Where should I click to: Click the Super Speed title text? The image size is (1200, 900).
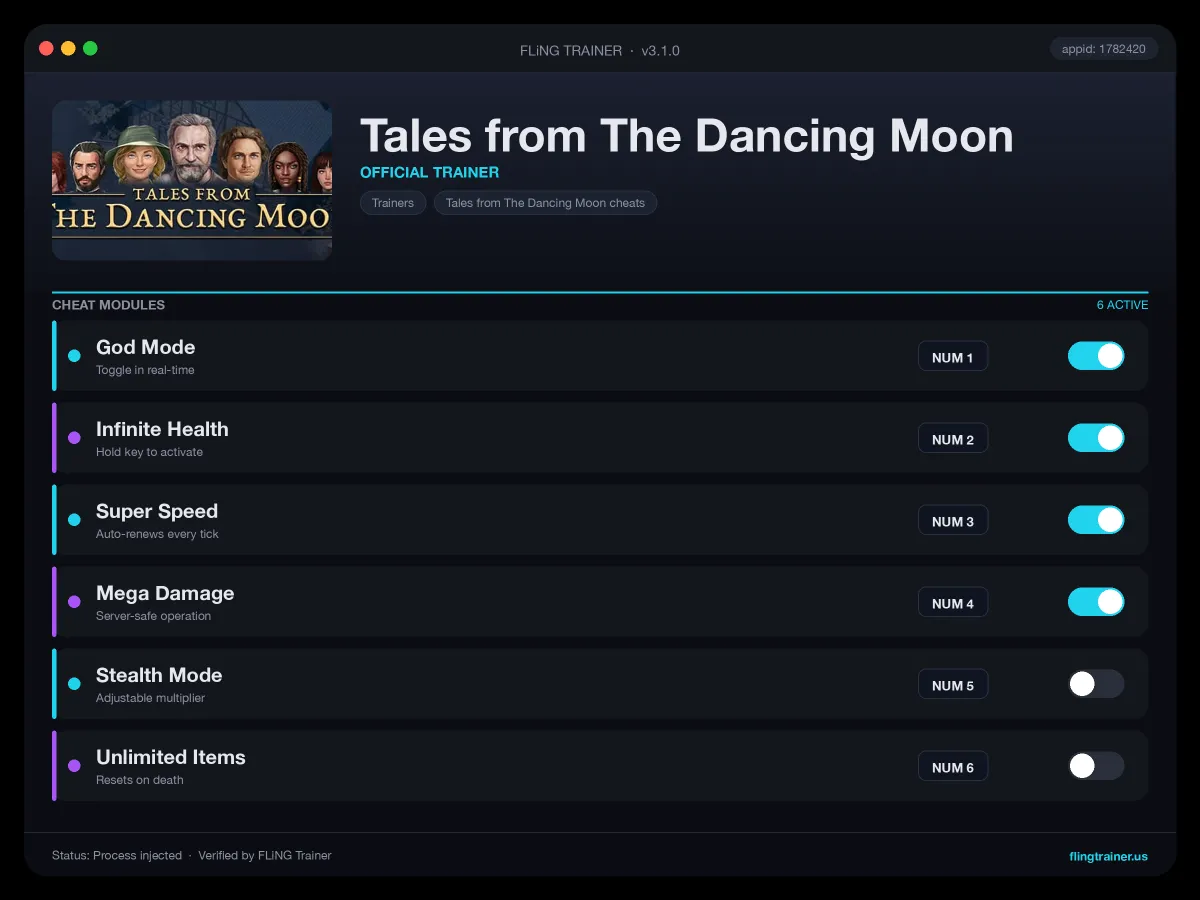[x=157, y=511]
